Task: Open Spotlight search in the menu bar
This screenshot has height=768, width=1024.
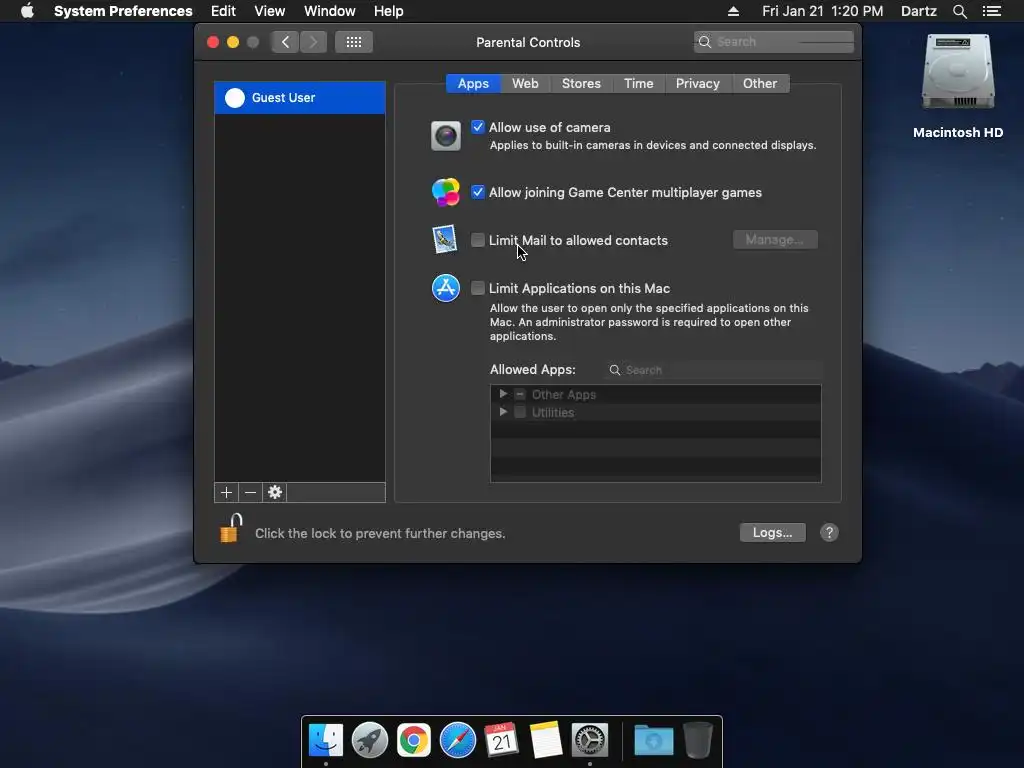Action: [959, 11]
